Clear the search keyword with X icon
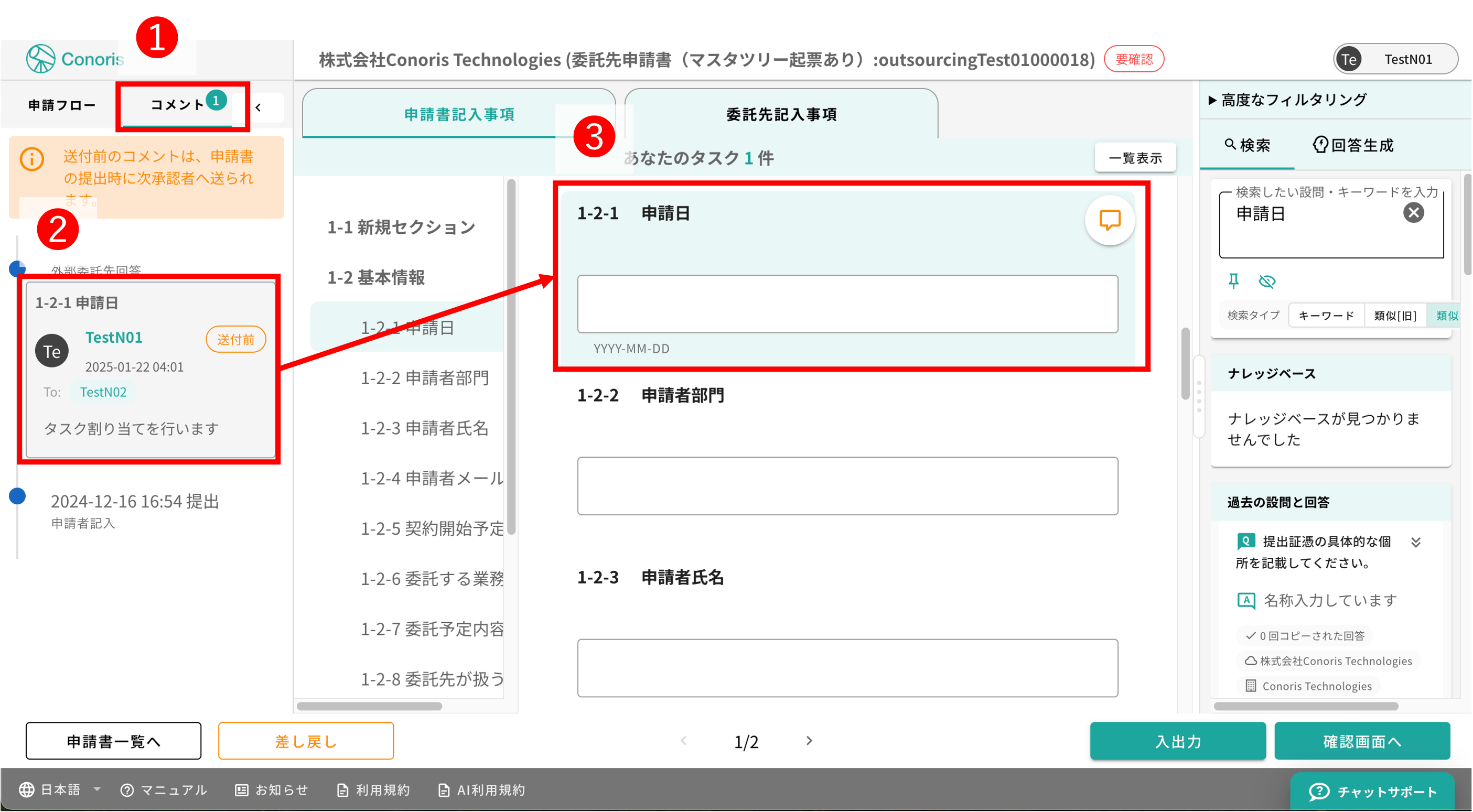The image size is (1473, 812). (x=1413, y=213)
